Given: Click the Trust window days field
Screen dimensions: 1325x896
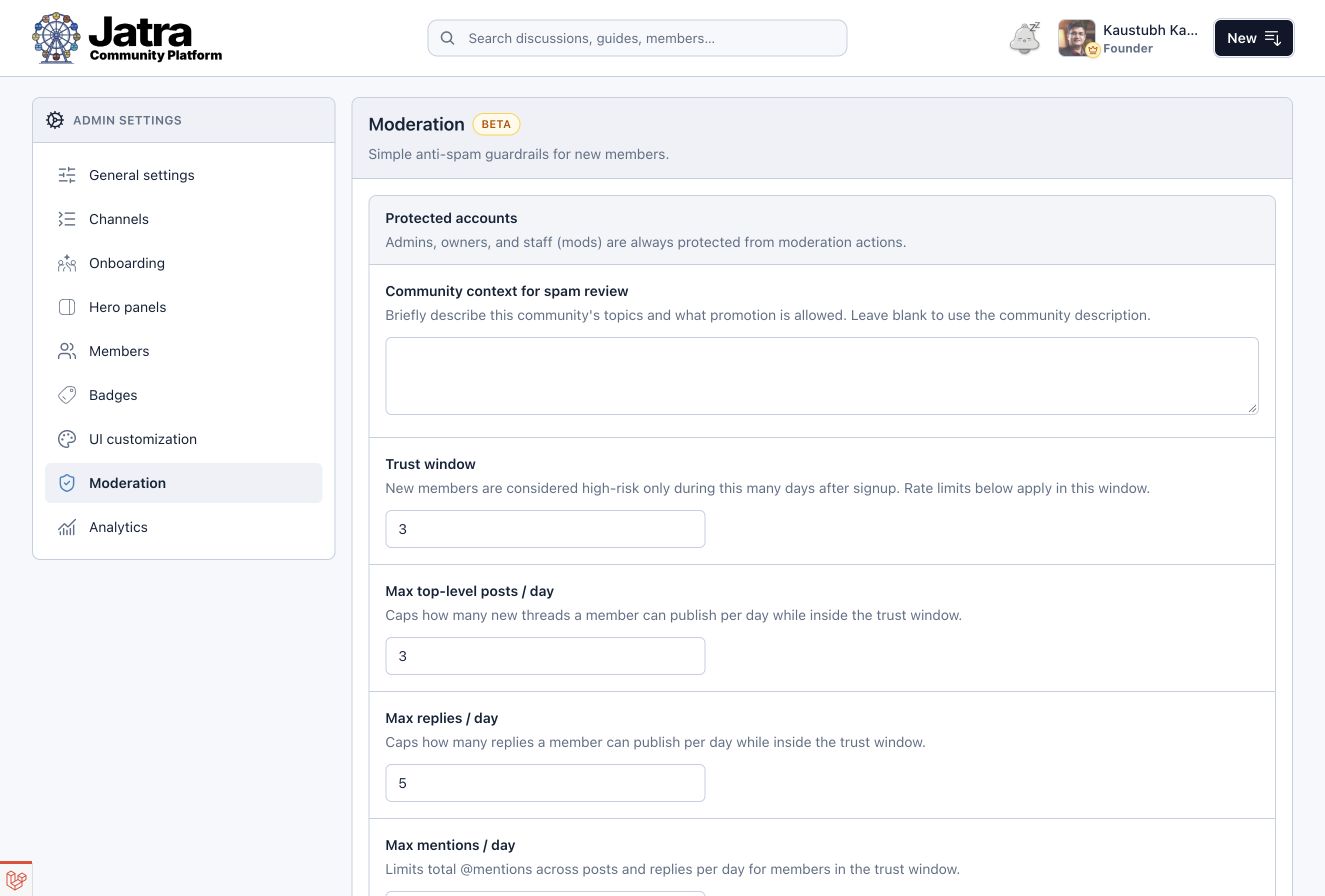Looking at the screenshot, I should (x=545, y=529).
